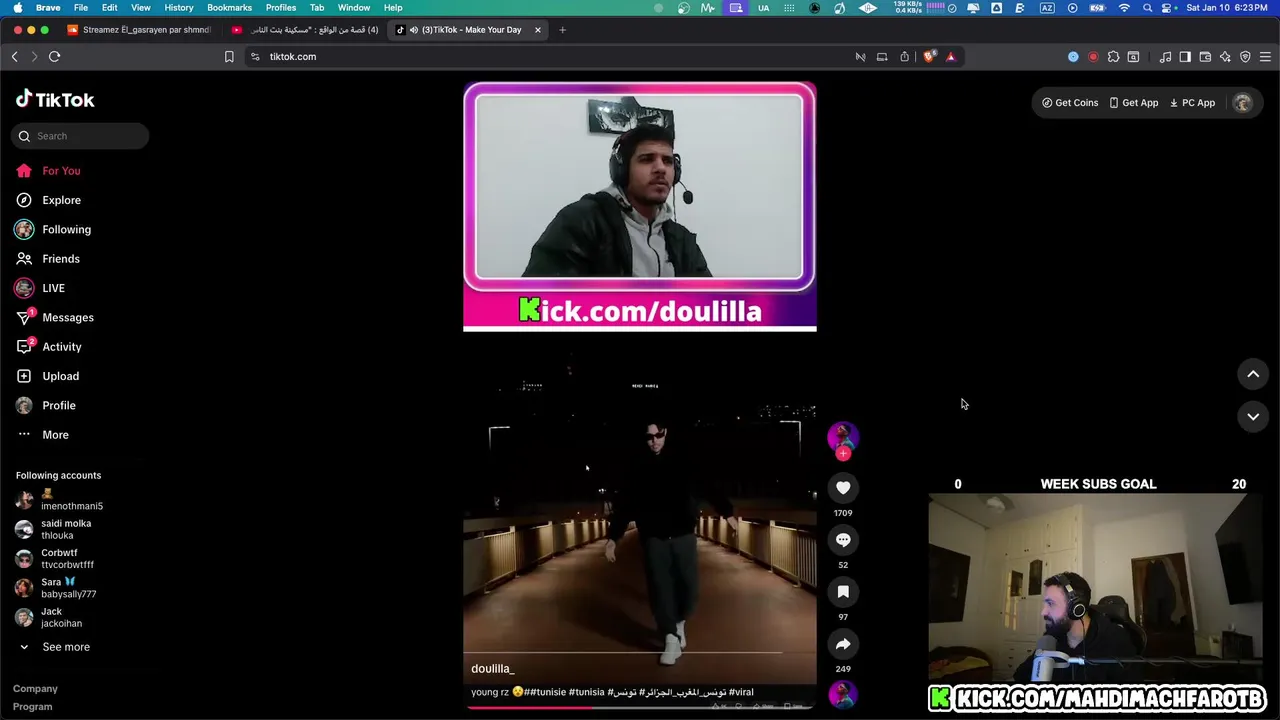
Task: Open the video sound disc thumbnail
Action: coord(843,694)
